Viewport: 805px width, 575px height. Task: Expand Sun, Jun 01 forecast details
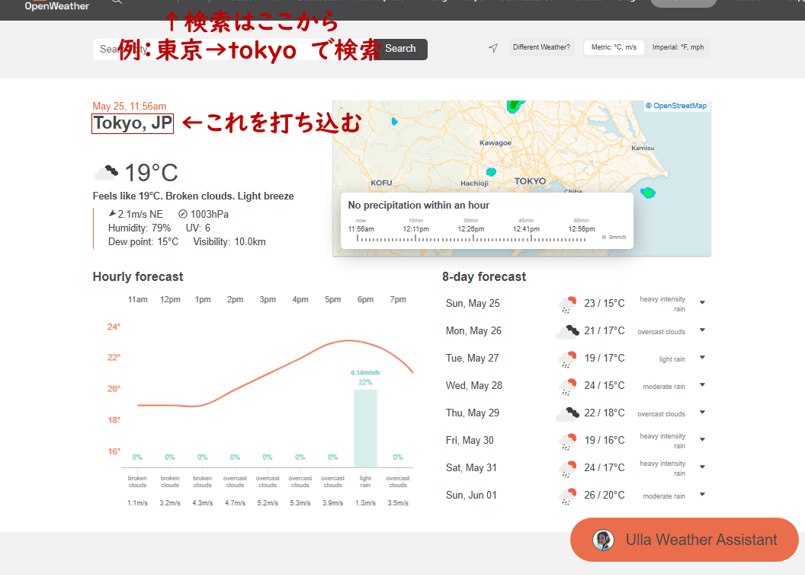click(702, 494)
